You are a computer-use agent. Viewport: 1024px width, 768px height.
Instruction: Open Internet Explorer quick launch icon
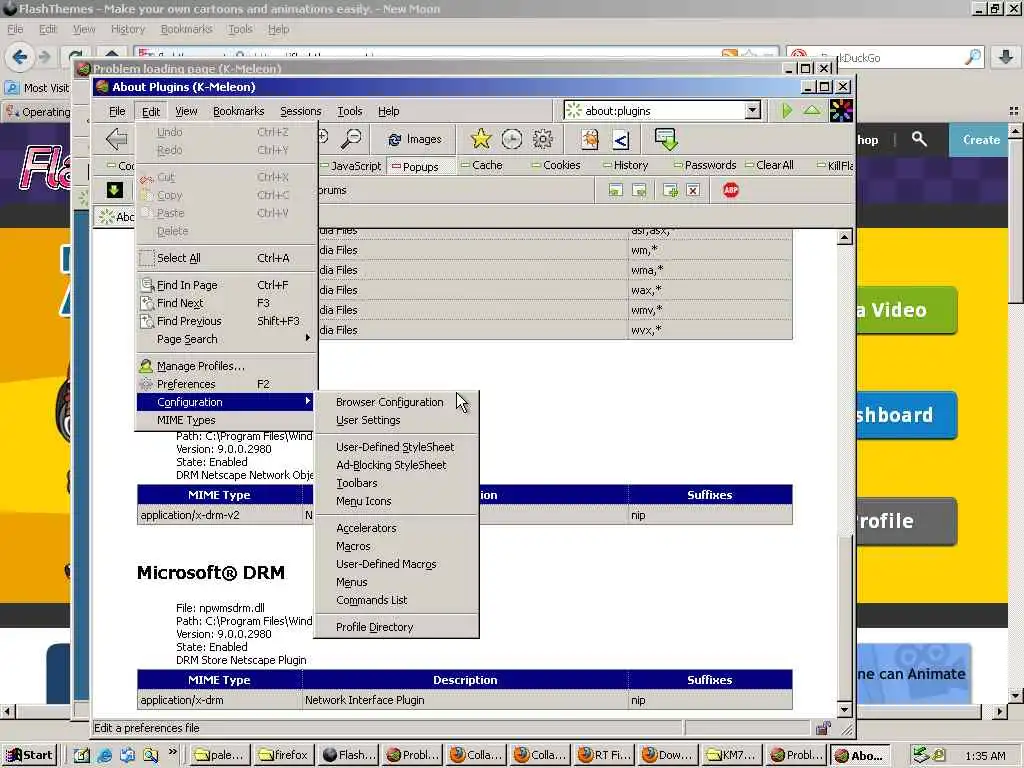104,755
